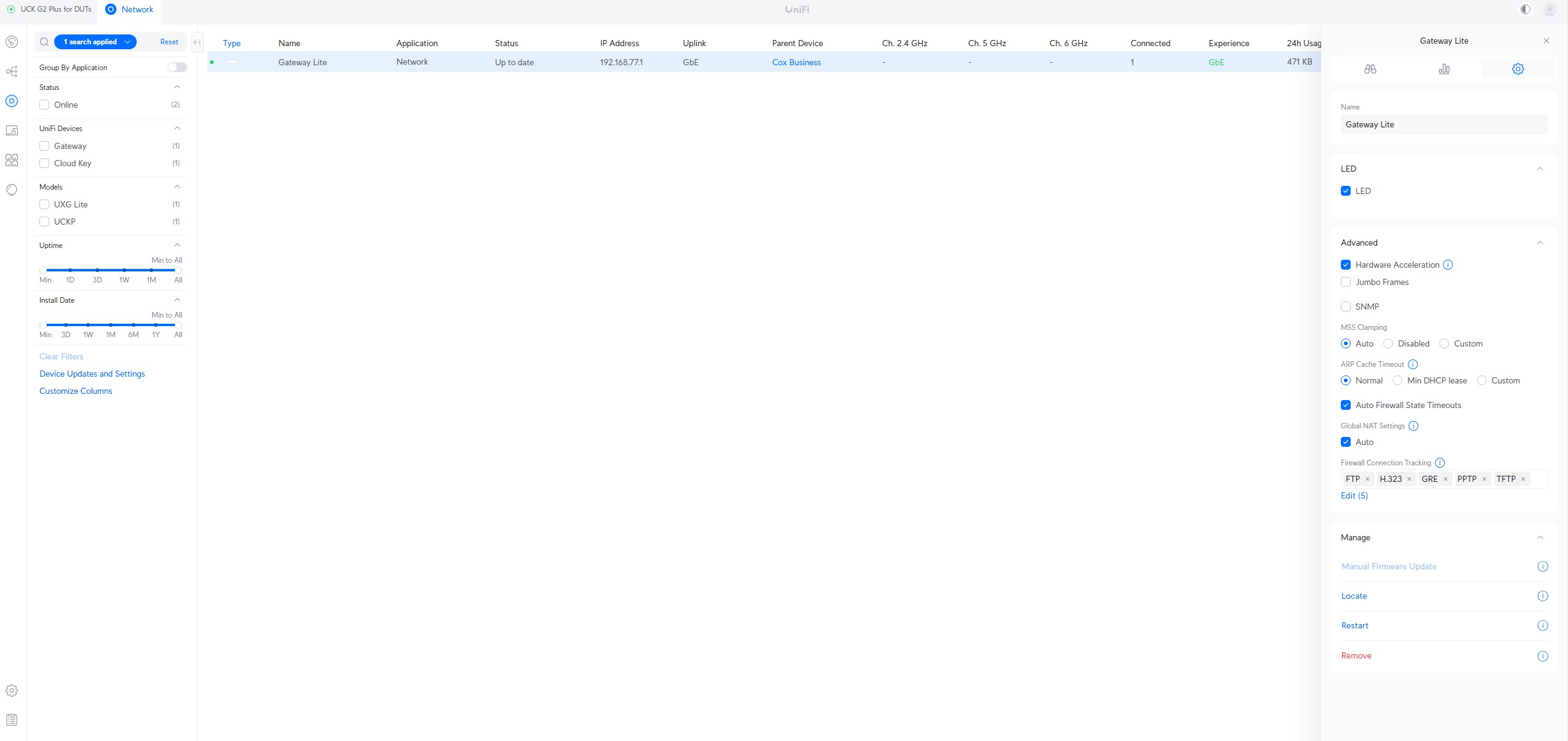The height and width of the screenshot is (741, 1568).
Task: Switch to device statistics chart tab
Action: coord(1444,69)
